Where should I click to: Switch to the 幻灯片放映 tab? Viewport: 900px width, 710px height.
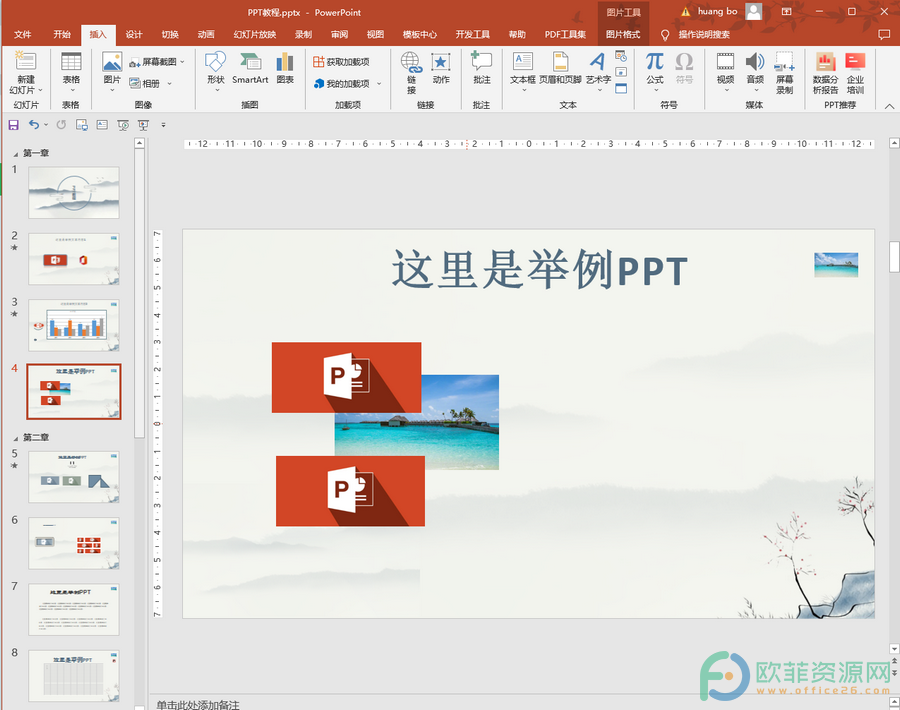tap(255, 34)
